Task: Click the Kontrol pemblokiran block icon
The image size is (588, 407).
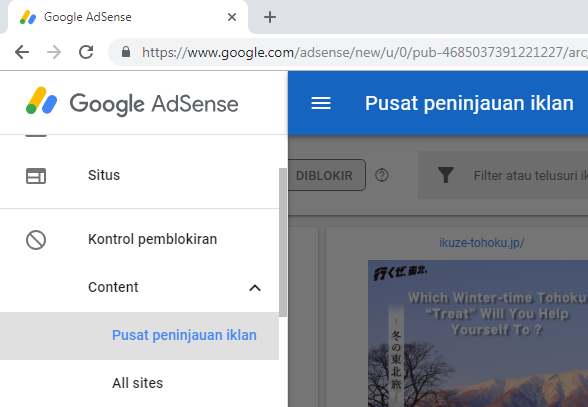Action: 36,240
